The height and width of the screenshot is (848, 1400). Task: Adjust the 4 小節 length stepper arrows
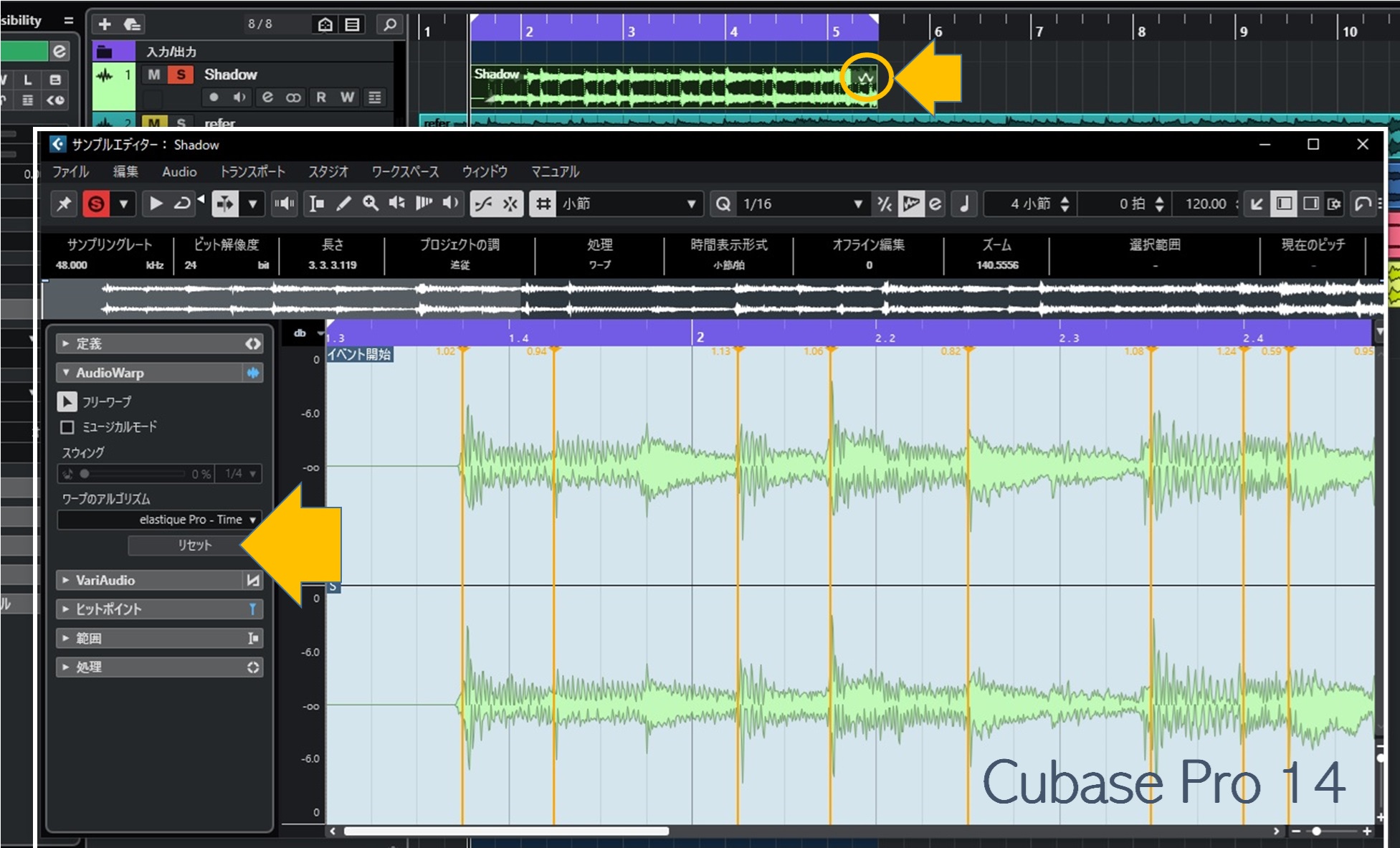coord(1065,204)
